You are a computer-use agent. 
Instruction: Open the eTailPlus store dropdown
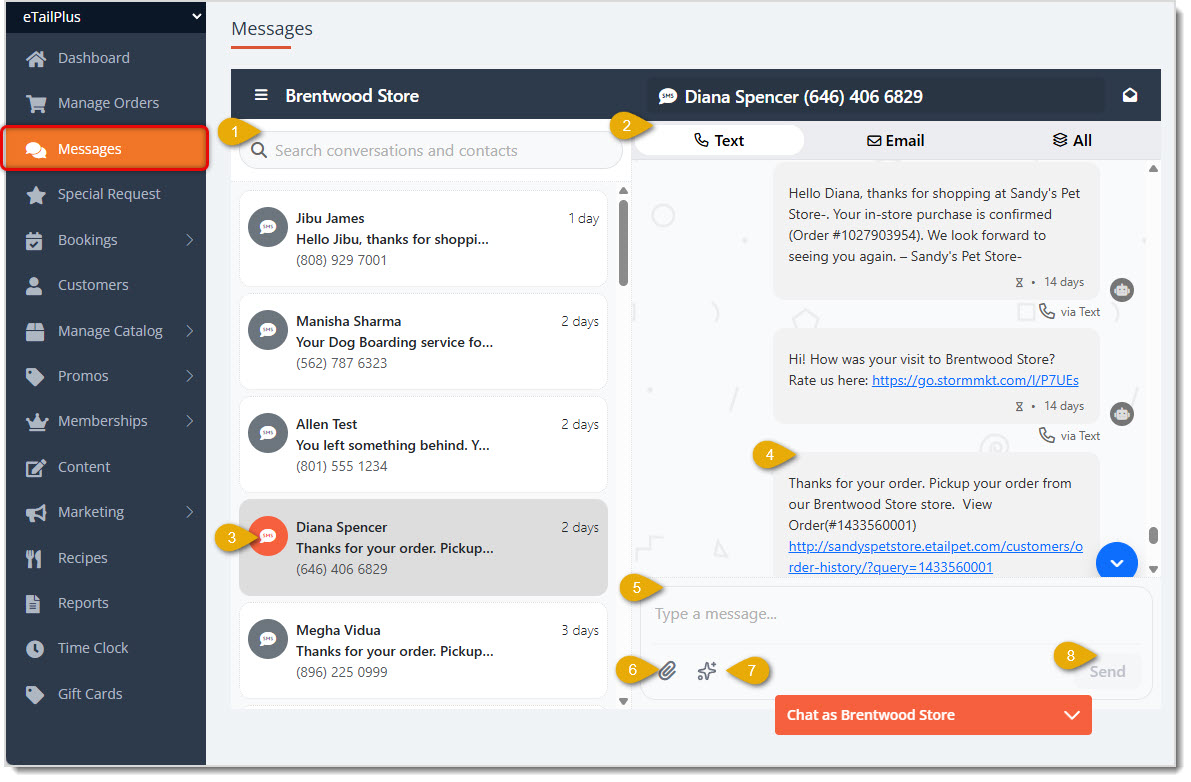pyautogui.click(x=106, y=17)
